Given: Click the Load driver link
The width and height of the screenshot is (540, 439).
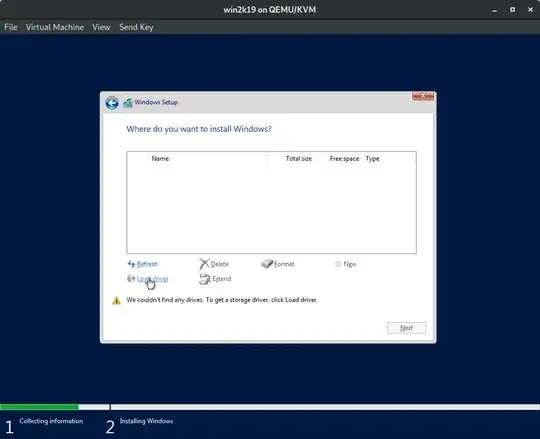Looking at the screenshot, I should click(153, 279).
